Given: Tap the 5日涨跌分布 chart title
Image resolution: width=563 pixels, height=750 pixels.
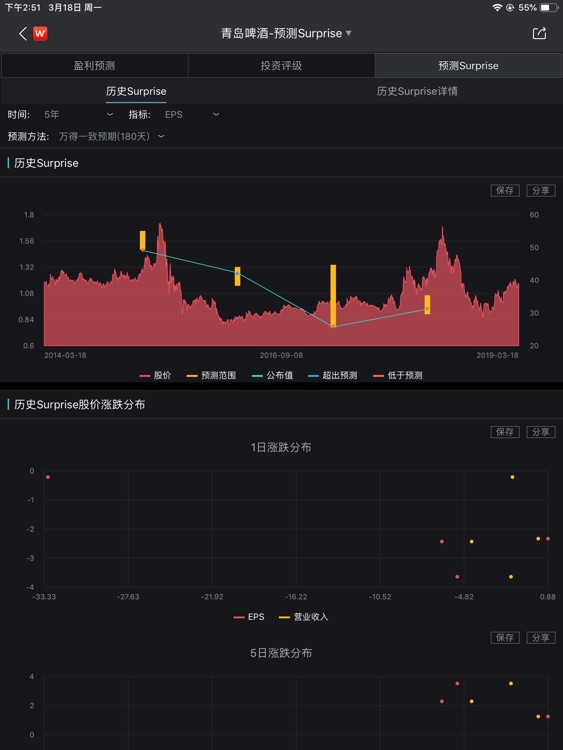Looking at the screenshot, I should (x=281, y=653).
